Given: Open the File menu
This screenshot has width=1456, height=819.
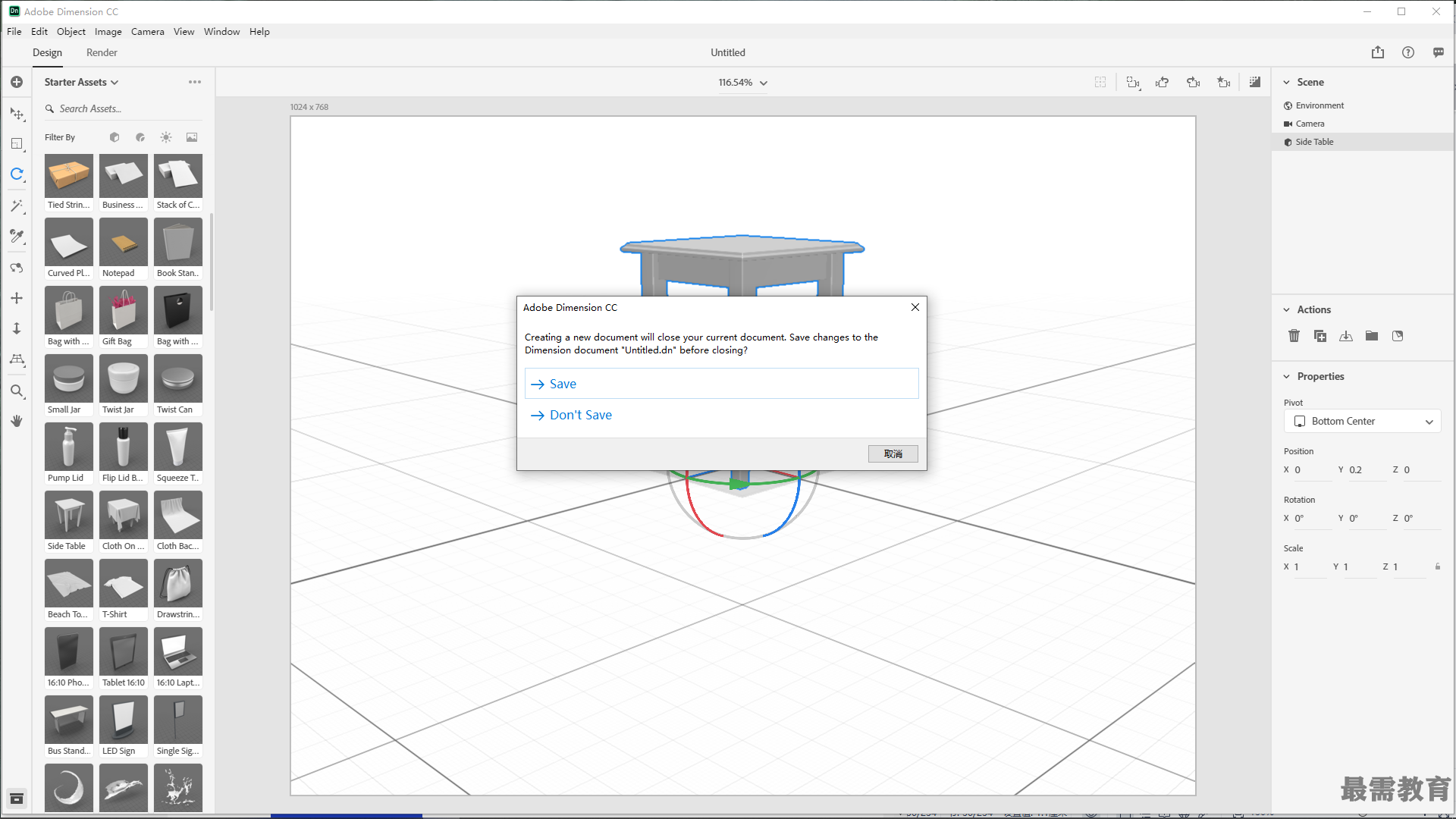Looking at the screenshot, I should 14,31.
